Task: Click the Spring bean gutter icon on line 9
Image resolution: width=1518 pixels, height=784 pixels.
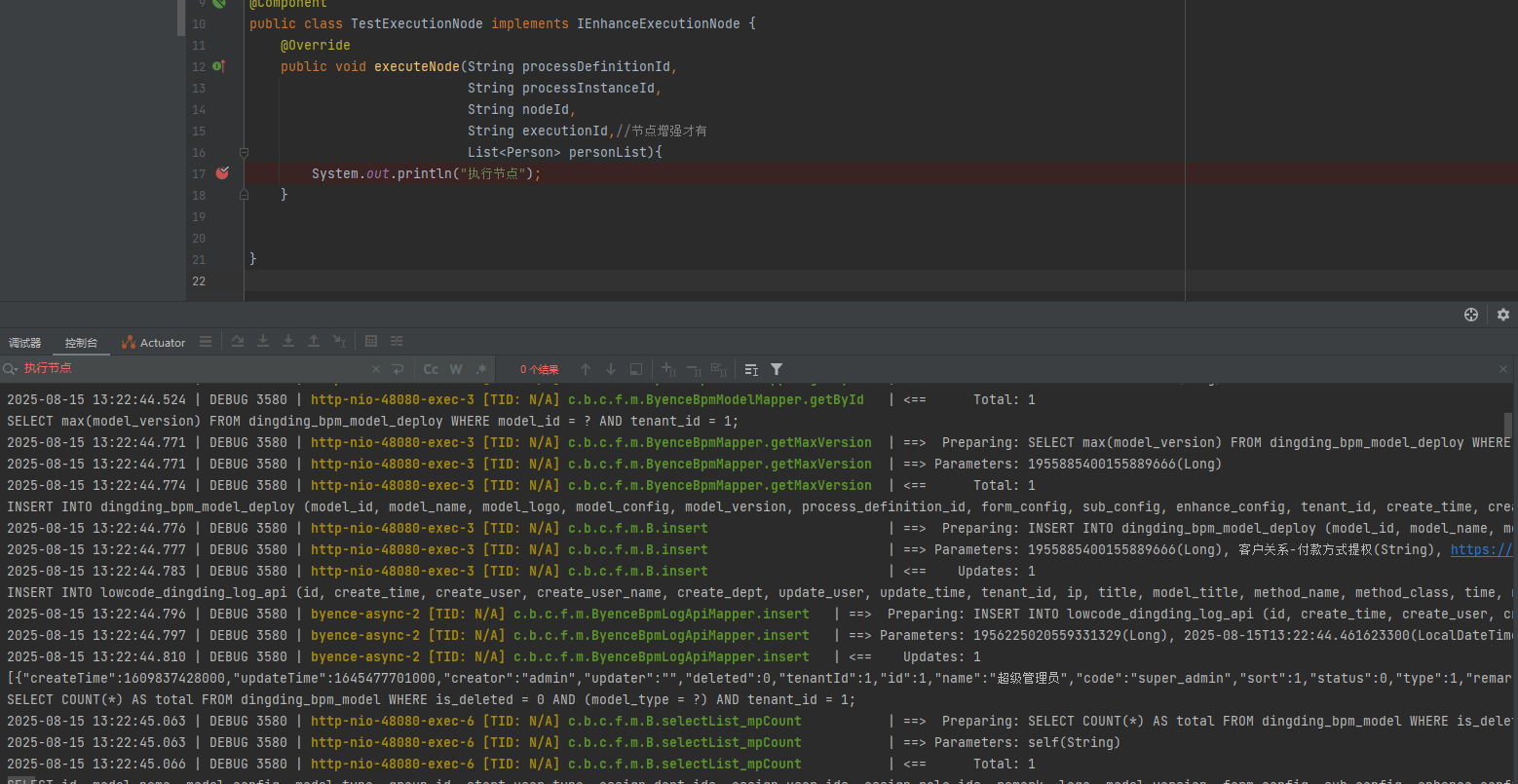Action: coord(219,3)
